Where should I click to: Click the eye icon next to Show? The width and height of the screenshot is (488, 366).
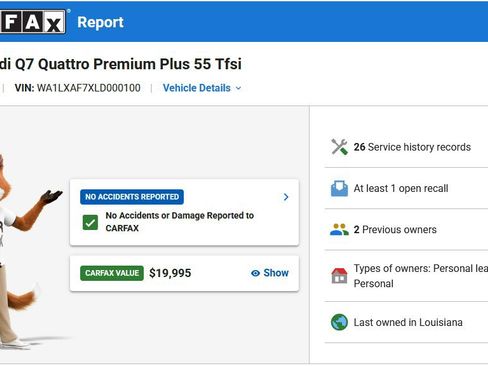255,273
